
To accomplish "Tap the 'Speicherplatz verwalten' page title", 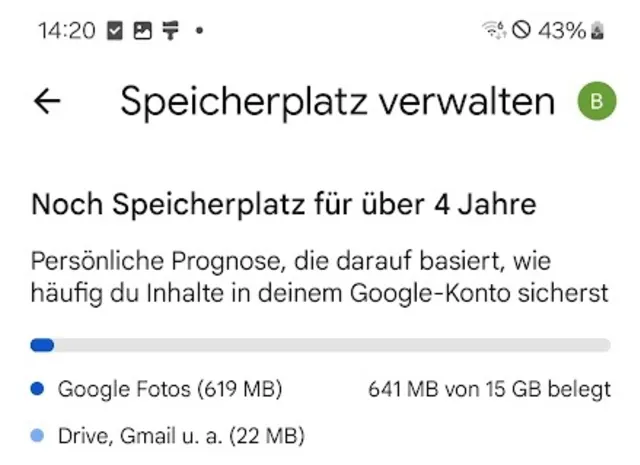I will pos(337,101).
